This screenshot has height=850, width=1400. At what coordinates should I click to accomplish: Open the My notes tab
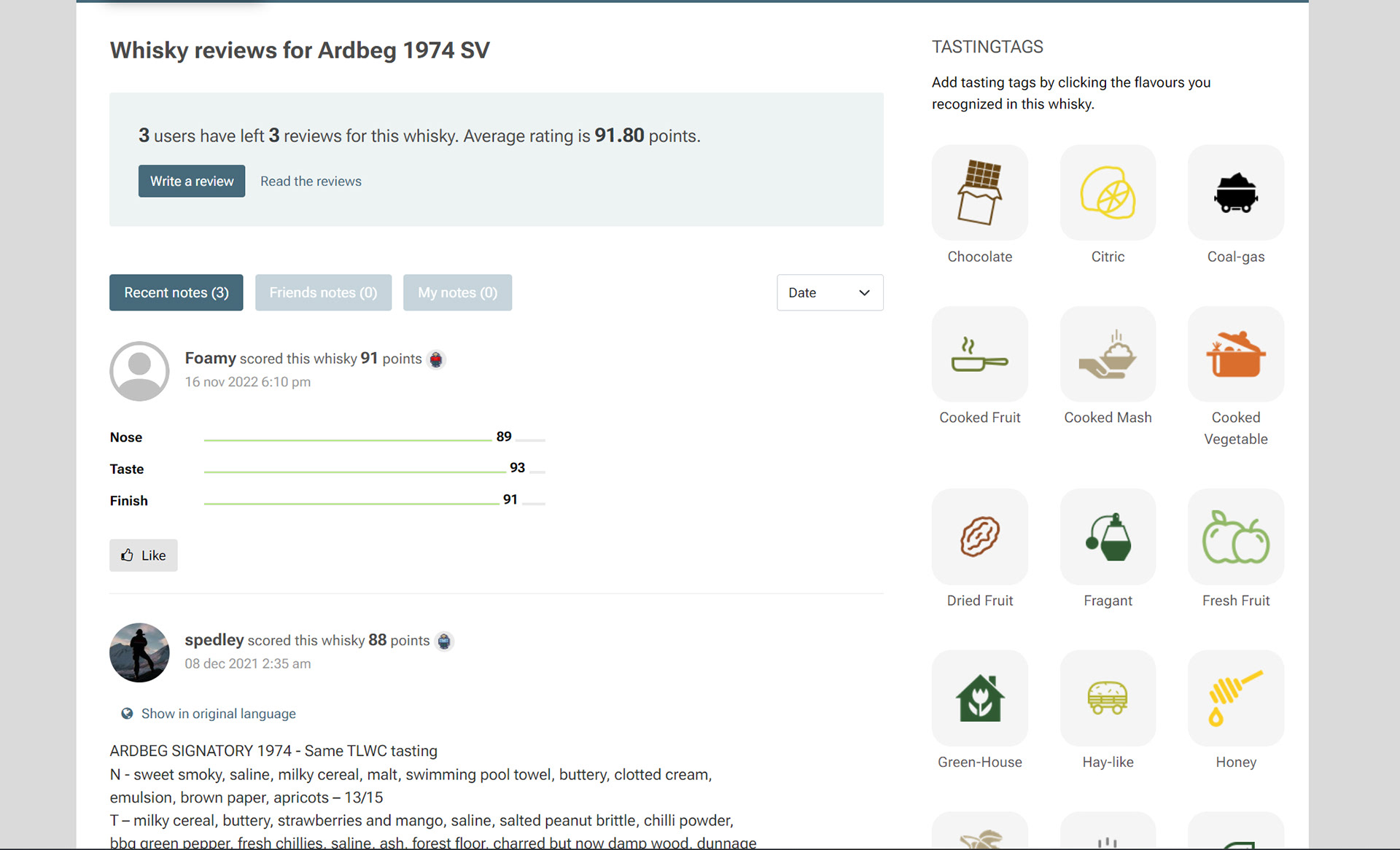point(457,292)
